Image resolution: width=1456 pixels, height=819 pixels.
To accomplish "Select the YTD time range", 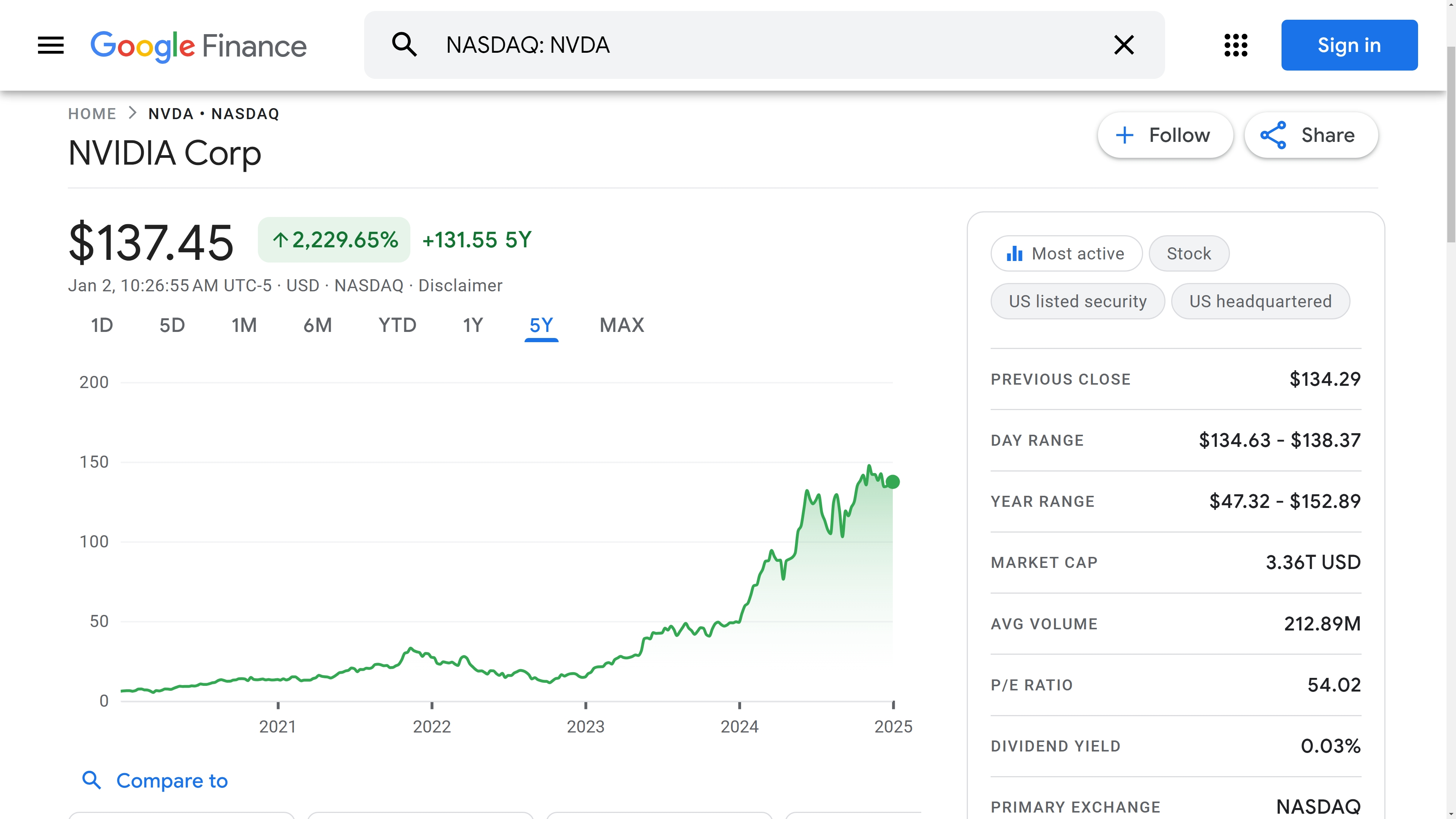I will (397, 325).
